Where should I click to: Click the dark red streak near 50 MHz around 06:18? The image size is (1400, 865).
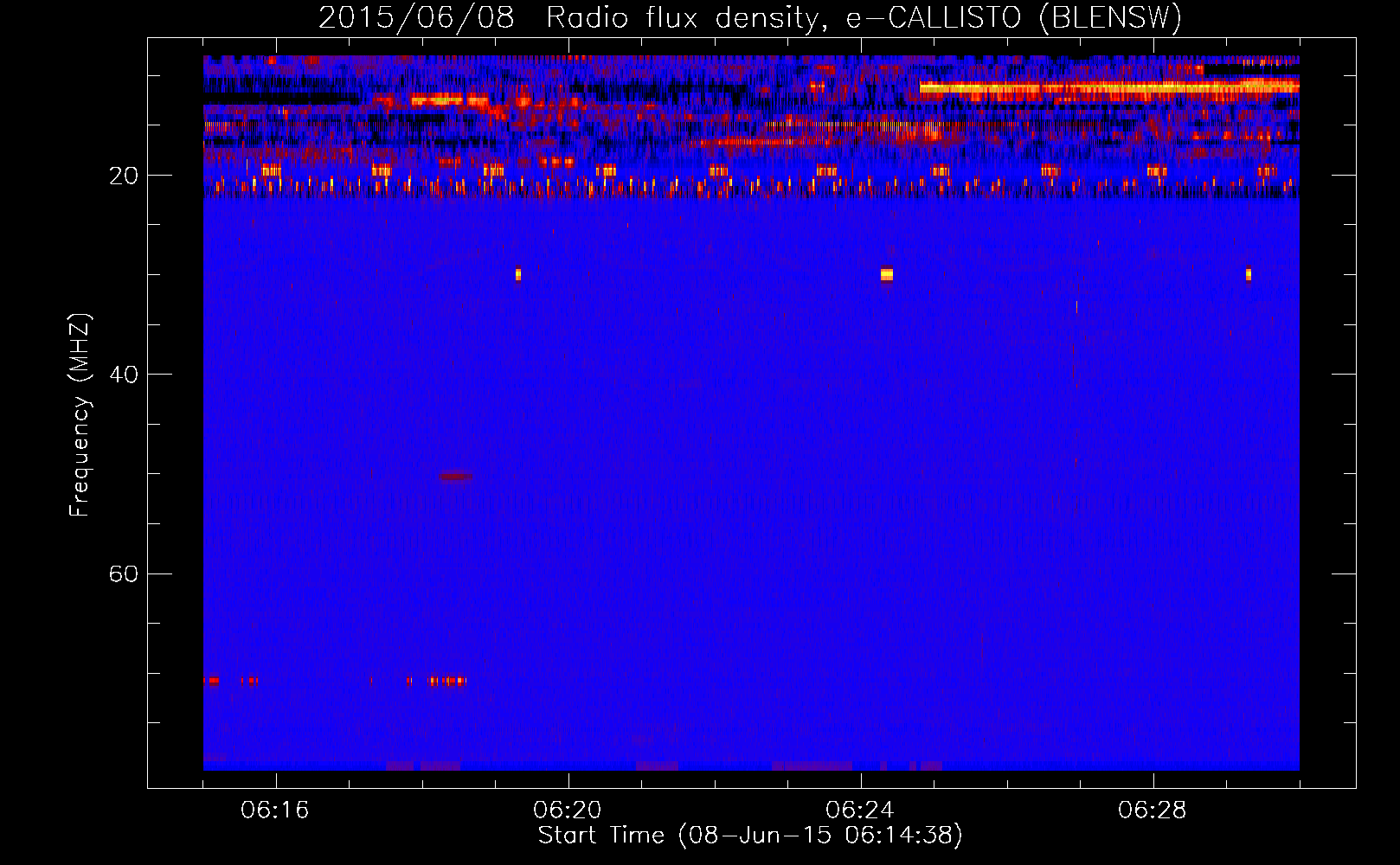click(456, 477)
